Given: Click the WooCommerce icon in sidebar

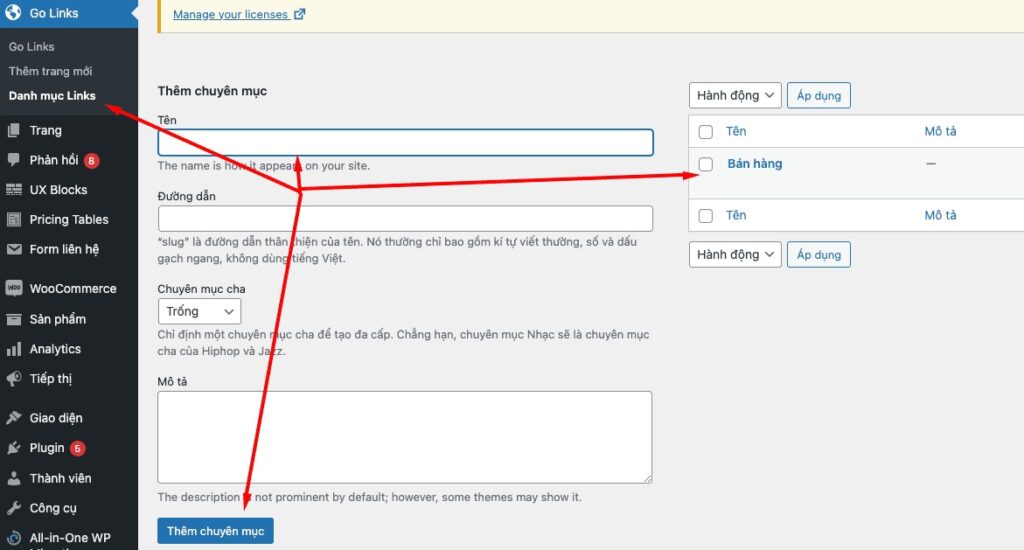Looking at the screenshot, I should (x=14, y=288).
